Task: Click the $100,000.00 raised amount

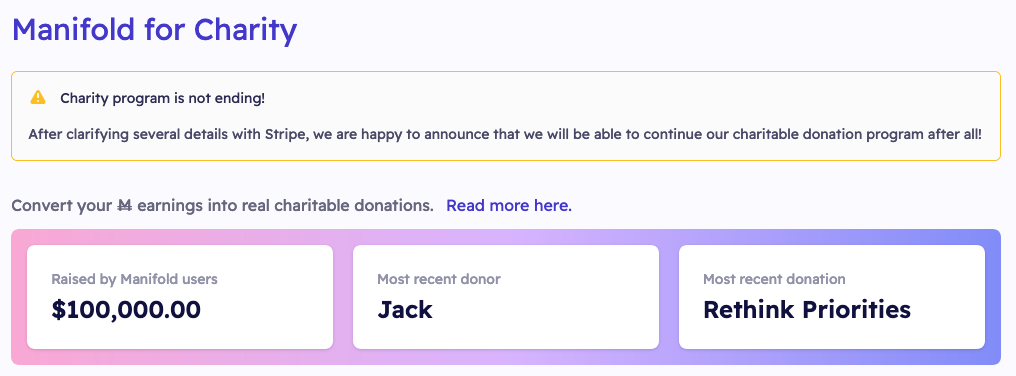Action: [126, 310]
